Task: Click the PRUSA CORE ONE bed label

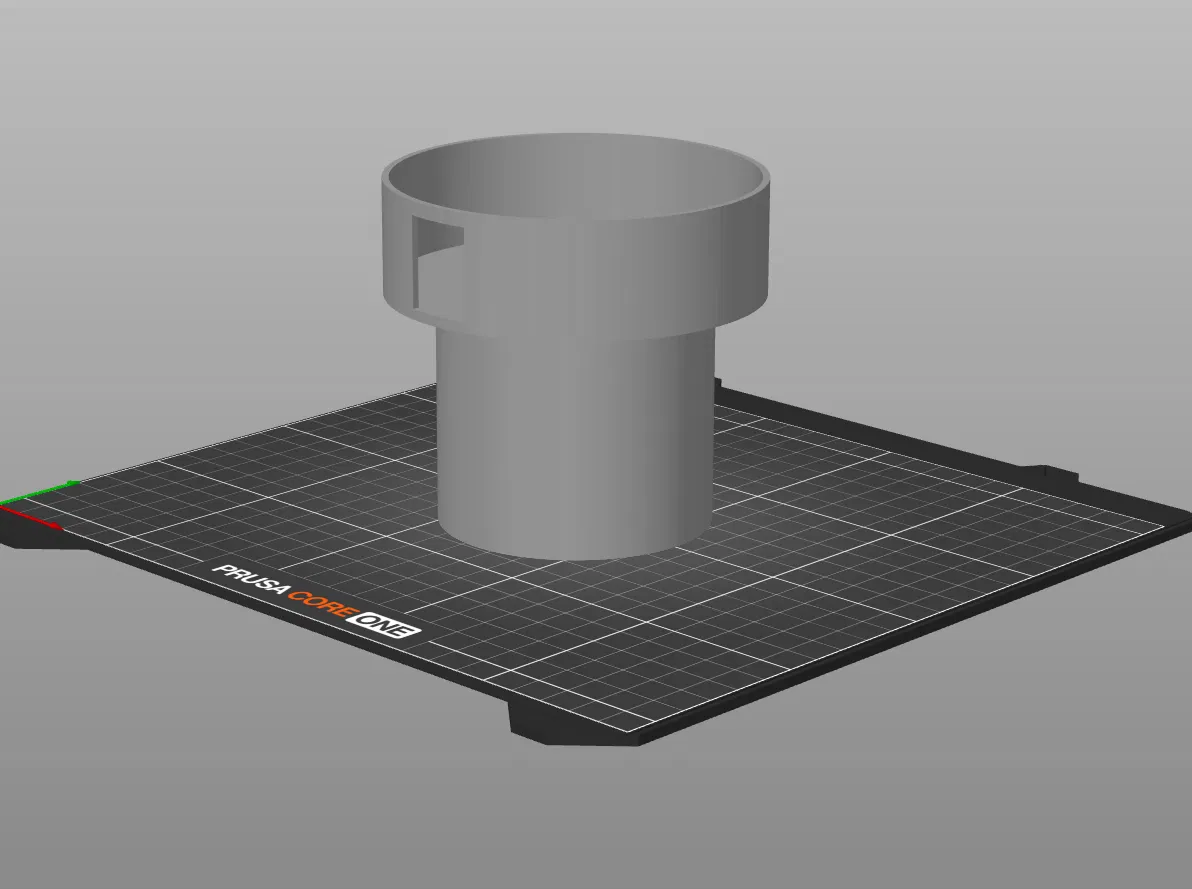Action: pos(316,600)
